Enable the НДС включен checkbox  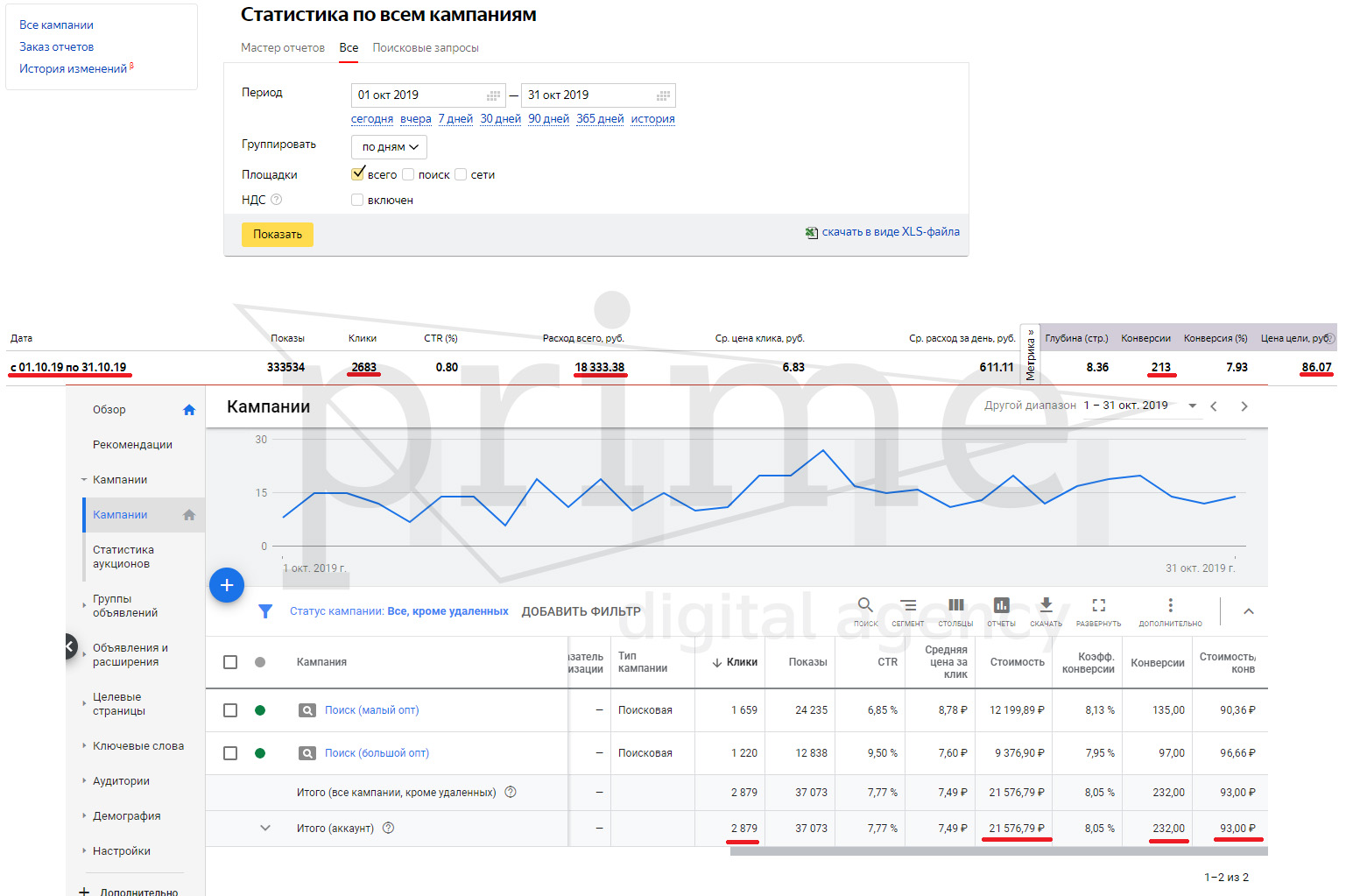point(357,200)
